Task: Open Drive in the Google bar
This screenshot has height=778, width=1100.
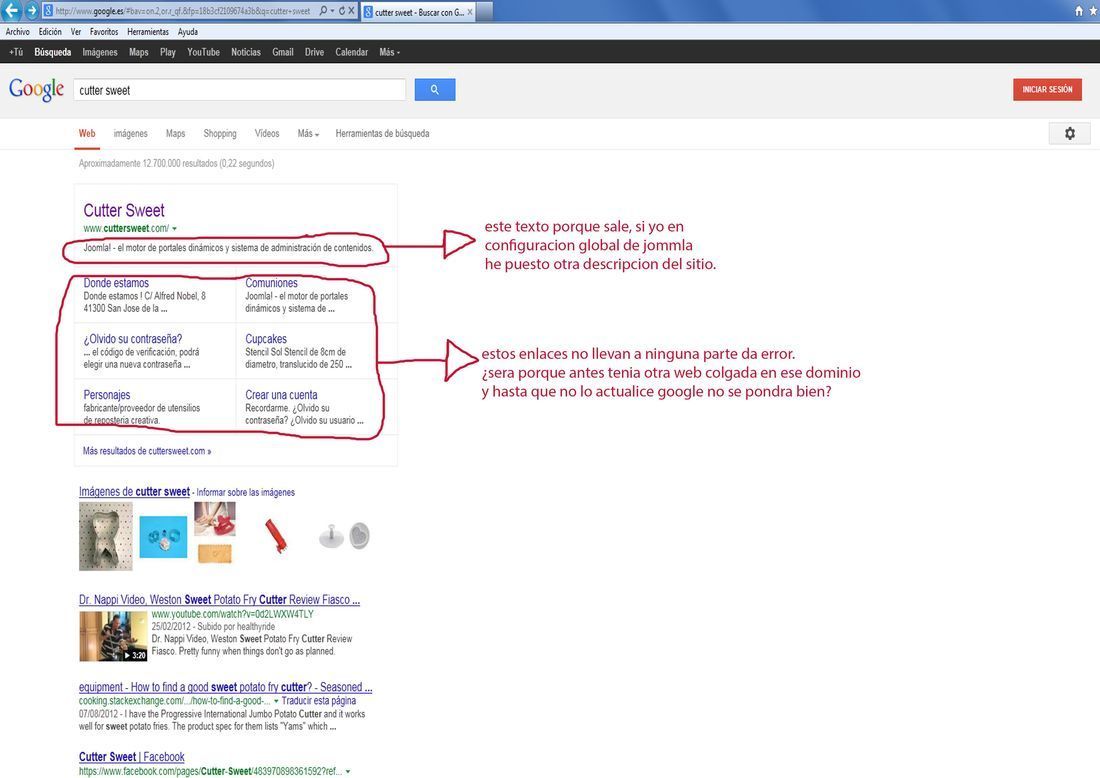Action: tap(314, 52)
